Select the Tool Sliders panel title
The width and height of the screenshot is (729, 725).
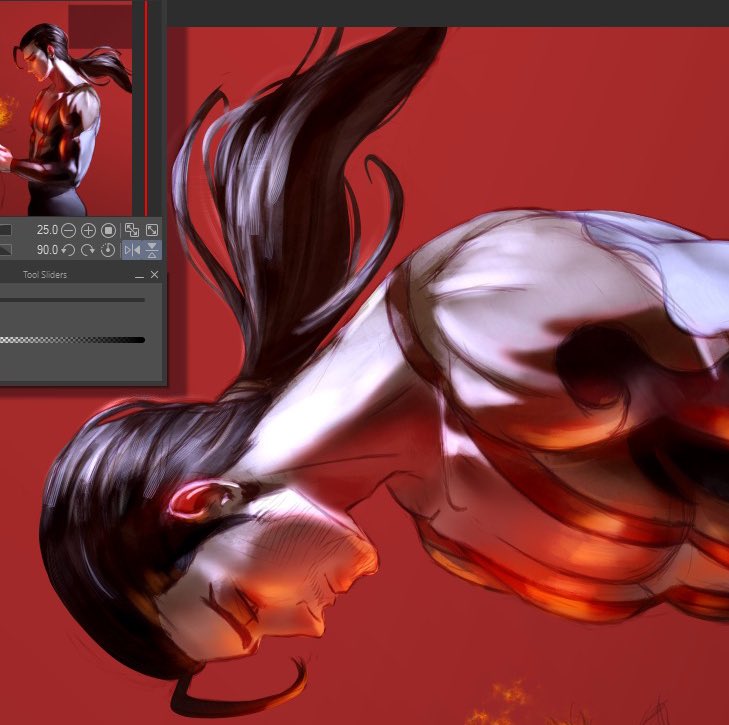(45, 275)
